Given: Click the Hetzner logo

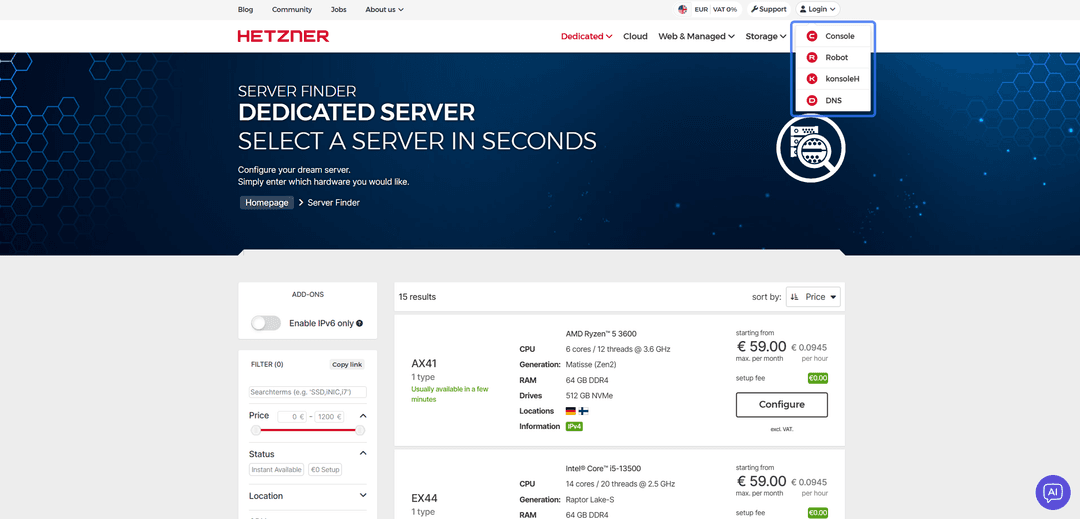Looking at the screenshot, I should 283,36.
